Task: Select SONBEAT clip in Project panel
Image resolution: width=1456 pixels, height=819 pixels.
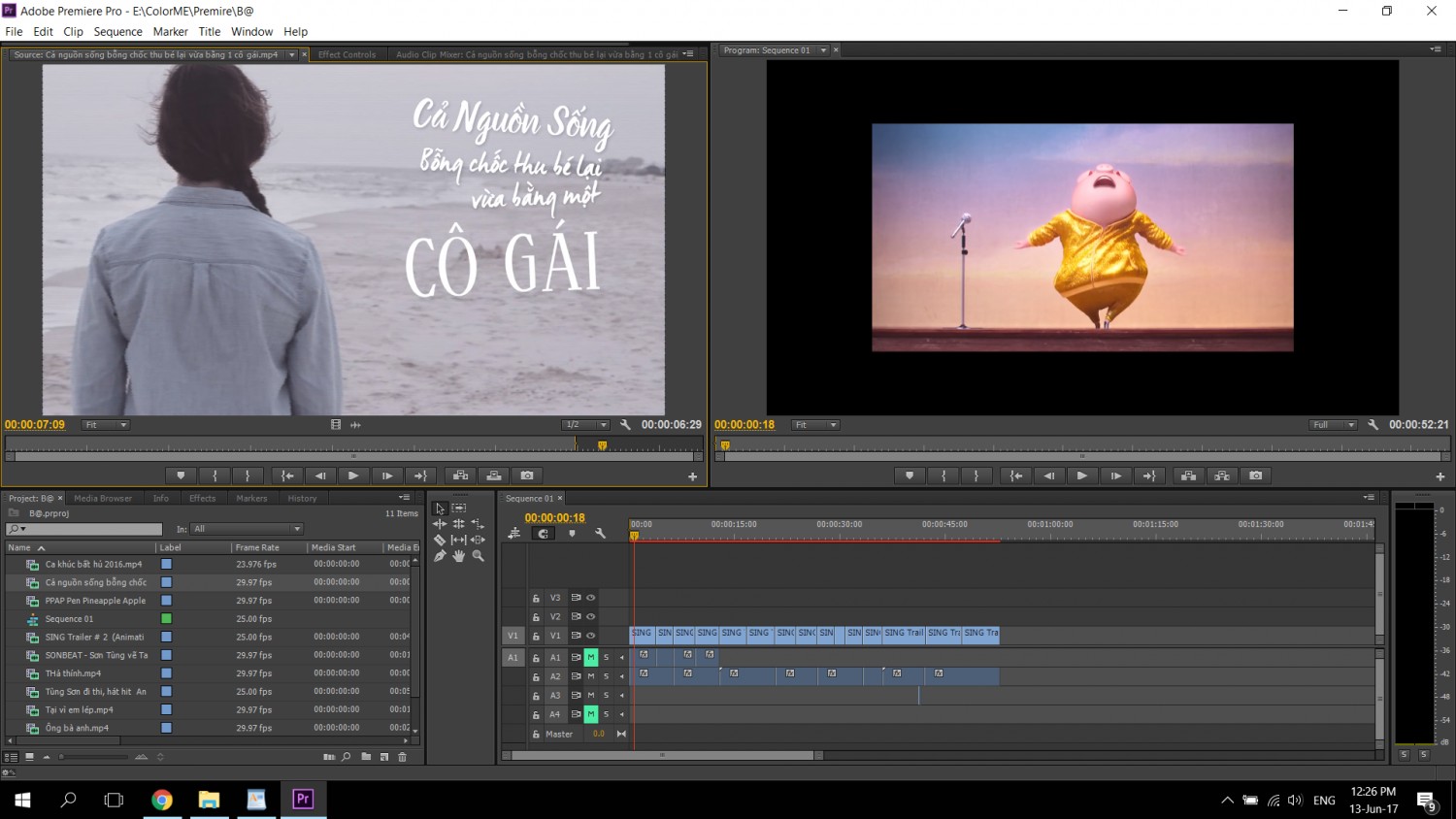Action: [x=96, y=655]
